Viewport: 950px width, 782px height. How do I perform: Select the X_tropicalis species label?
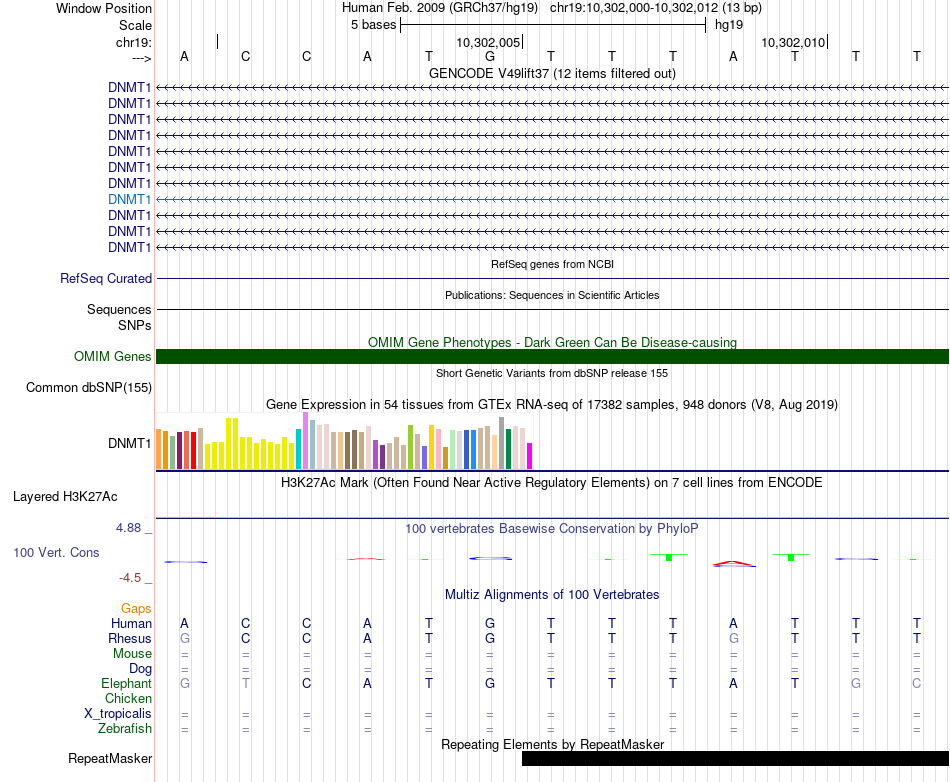[118, 714]
